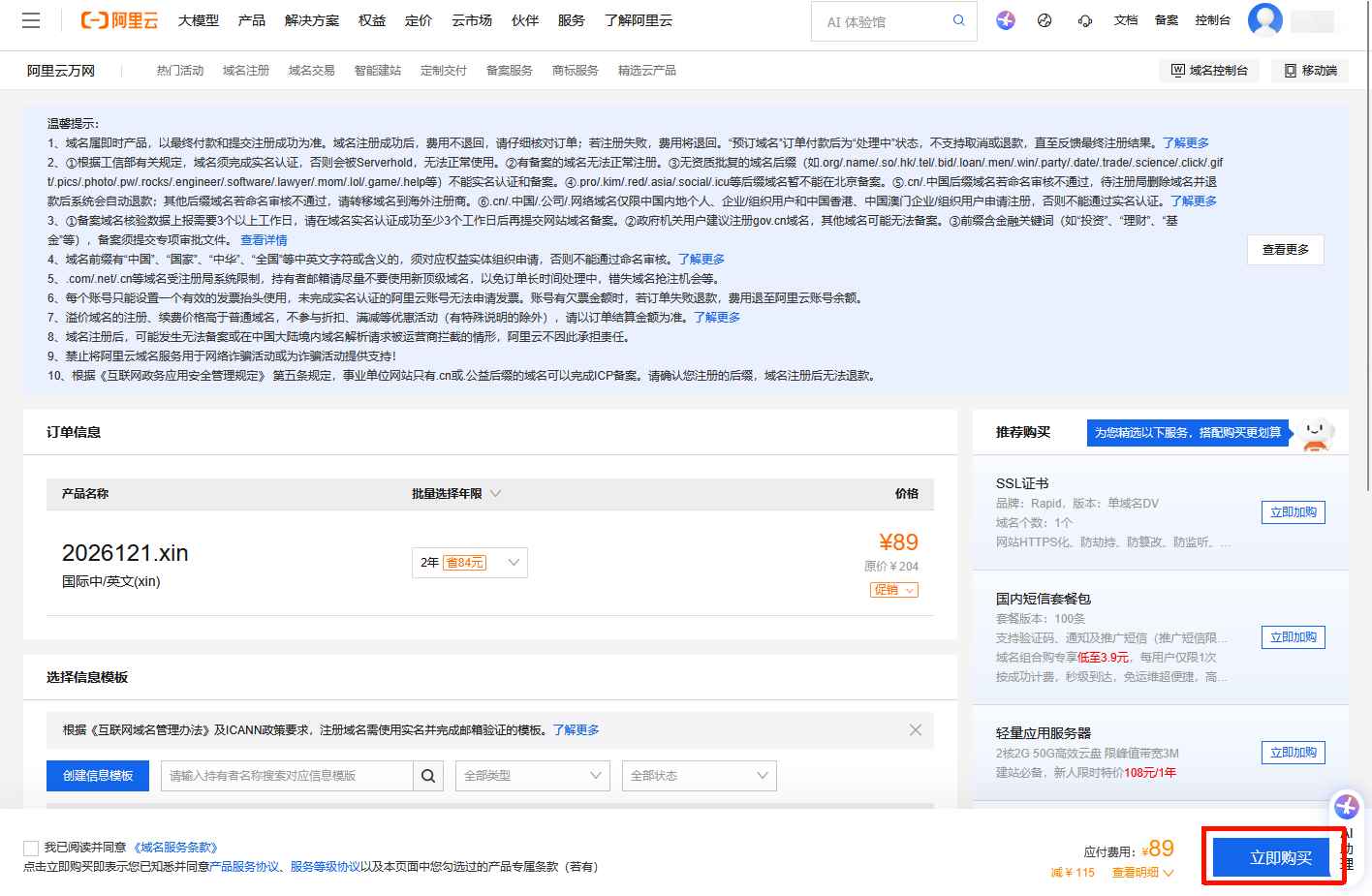Image resolution: width=1372 pixels, height=896 pixels.
Task: Click the user avatar in the header
Action: (x=1264, y=19)
